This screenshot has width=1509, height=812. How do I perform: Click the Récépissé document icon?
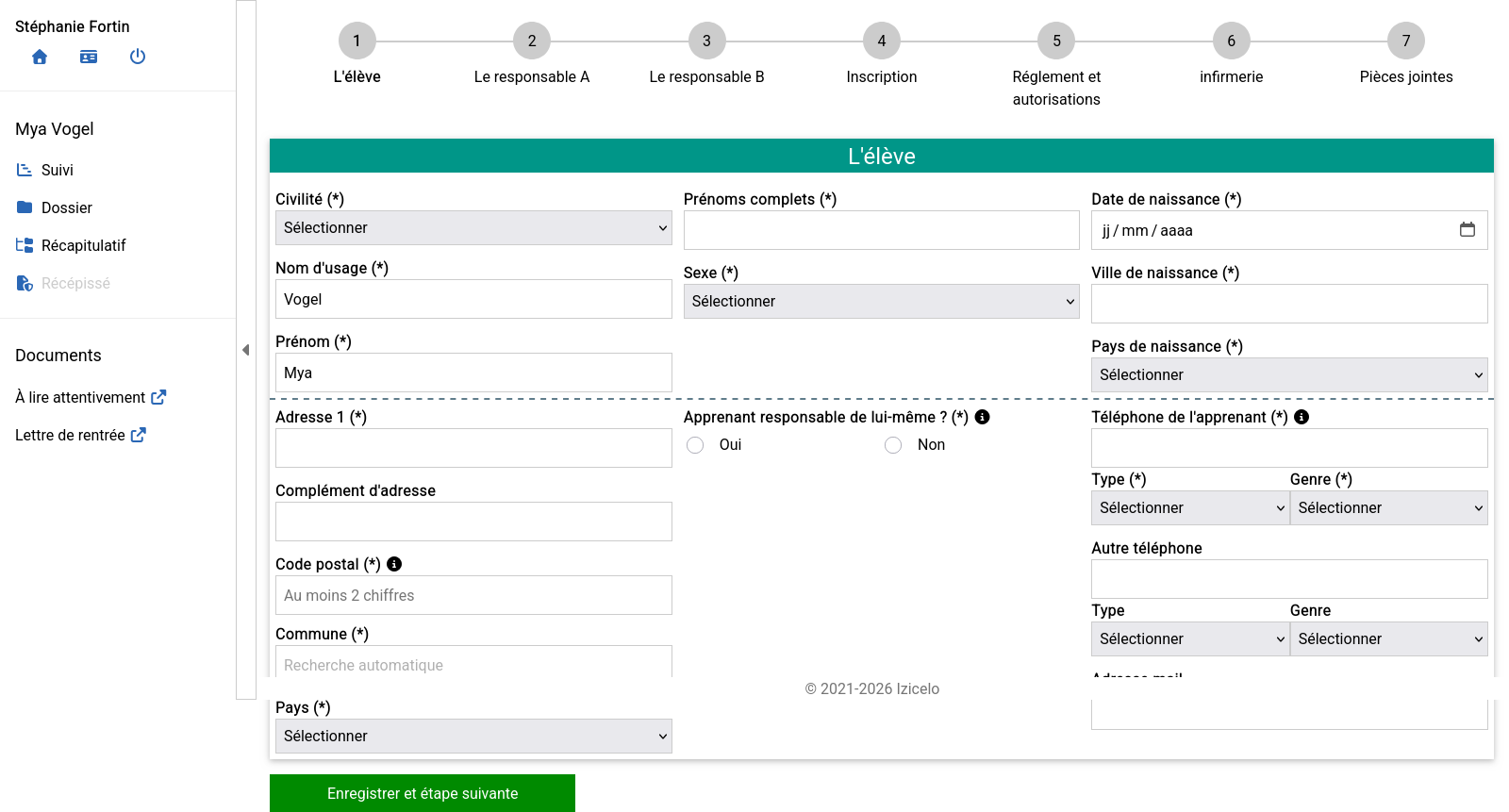[25, 283]
